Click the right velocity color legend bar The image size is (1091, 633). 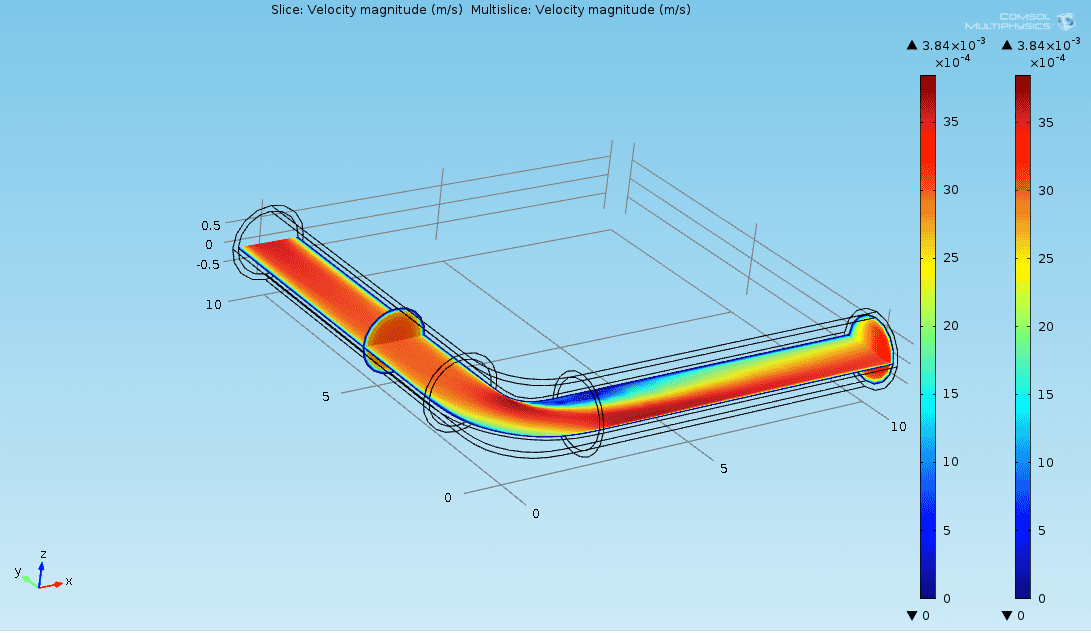[x=1023, y=337]
